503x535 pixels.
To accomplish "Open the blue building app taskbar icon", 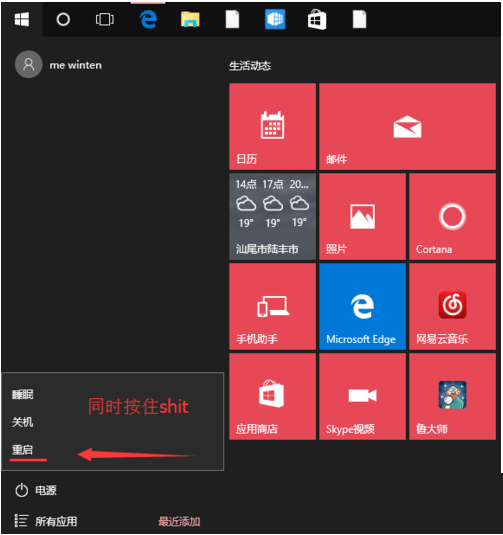I will [275, 19].
